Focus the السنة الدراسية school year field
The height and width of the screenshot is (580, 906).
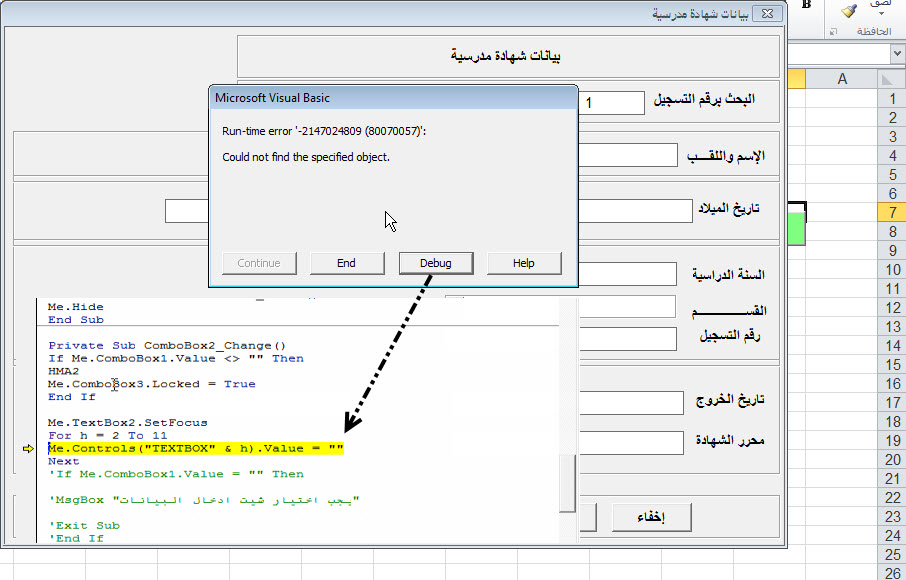(x=627, y=274)
